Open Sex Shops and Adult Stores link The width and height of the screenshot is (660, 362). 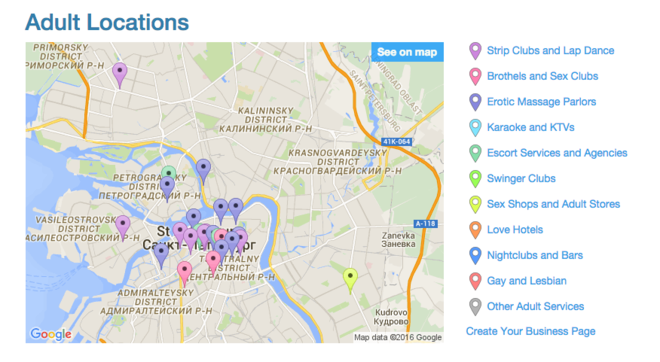[x=554, y=204]
